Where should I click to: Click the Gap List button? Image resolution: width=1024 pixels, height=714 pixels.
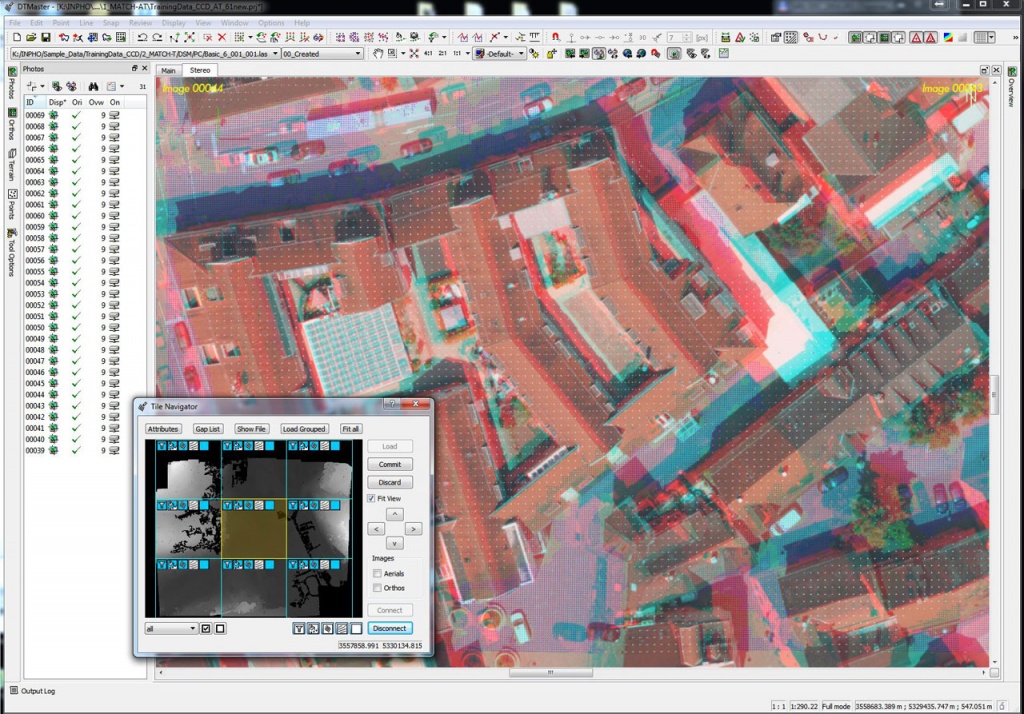click(x=208, y=429)
